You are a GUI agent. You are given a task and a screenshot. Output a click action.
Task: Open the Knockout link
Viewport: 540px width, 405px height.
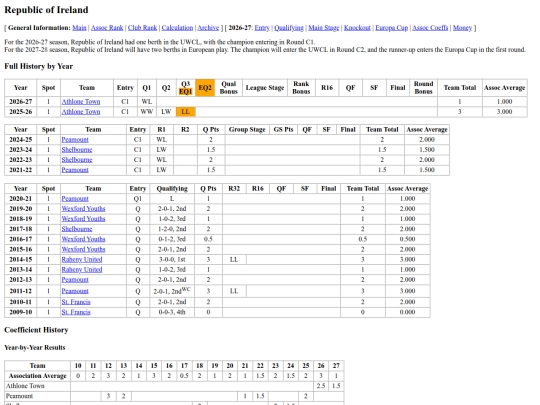(x=357, y=28)
